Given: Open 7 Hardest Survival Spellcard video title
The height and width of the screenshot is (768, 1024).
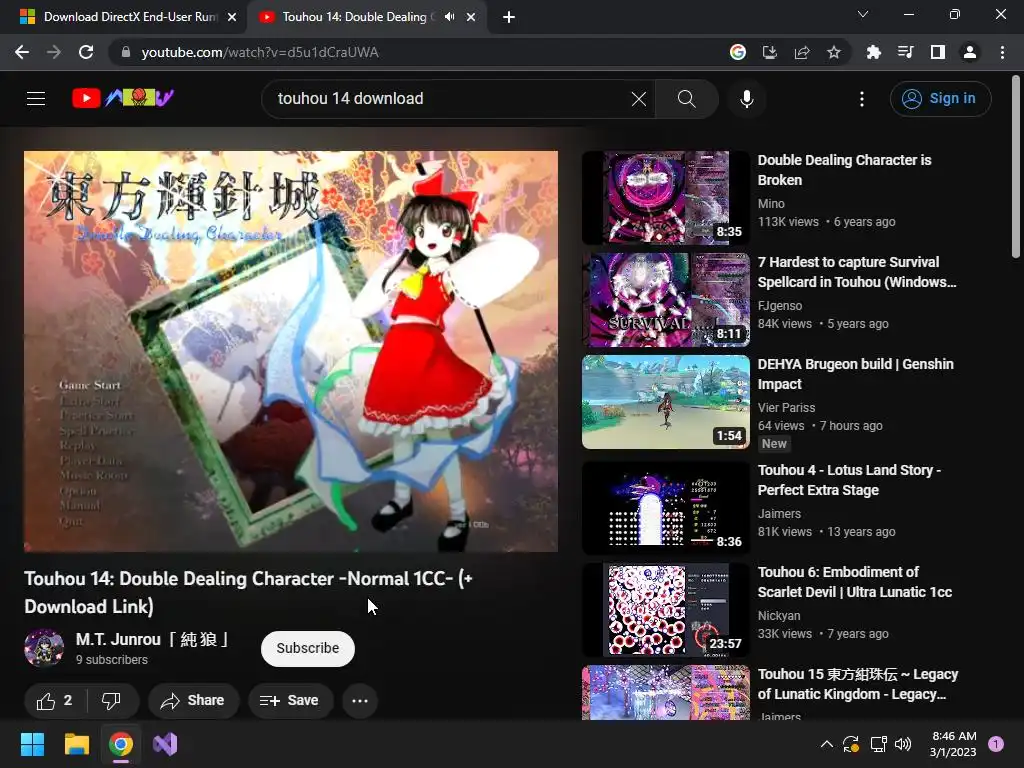Looking at the screenshot, I should click(856, 272).
